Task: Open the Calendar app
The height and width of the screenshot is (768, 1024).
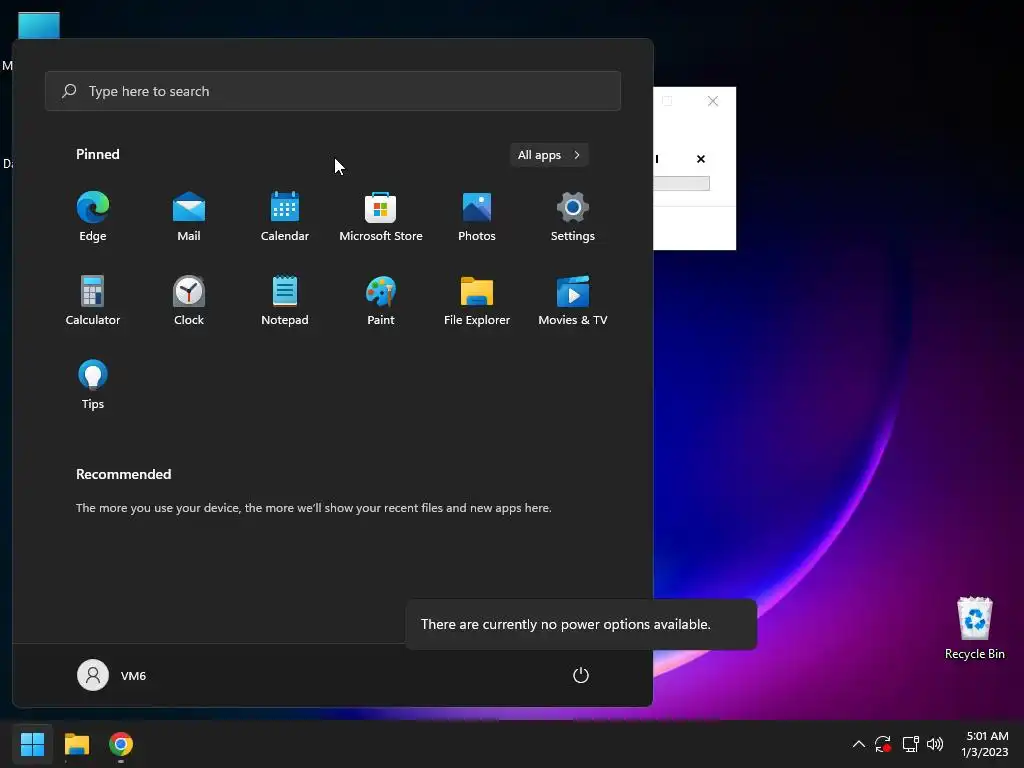Action: [x=285, y=216]
